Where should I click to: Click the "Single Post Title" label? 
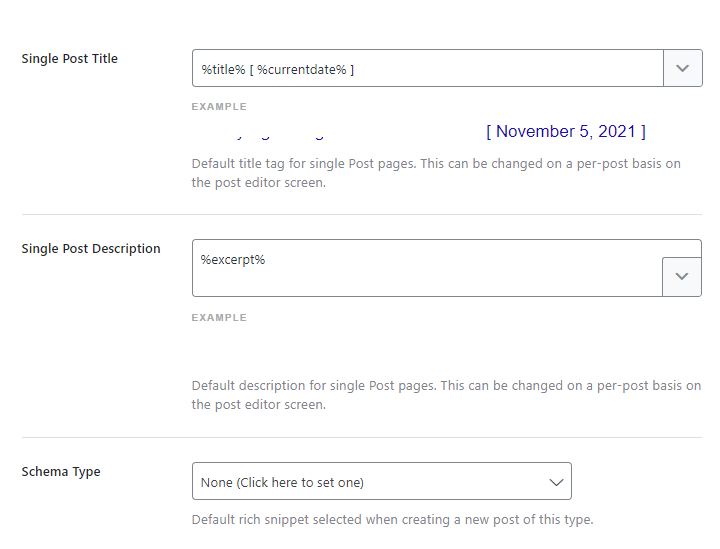tap(70, 59)
